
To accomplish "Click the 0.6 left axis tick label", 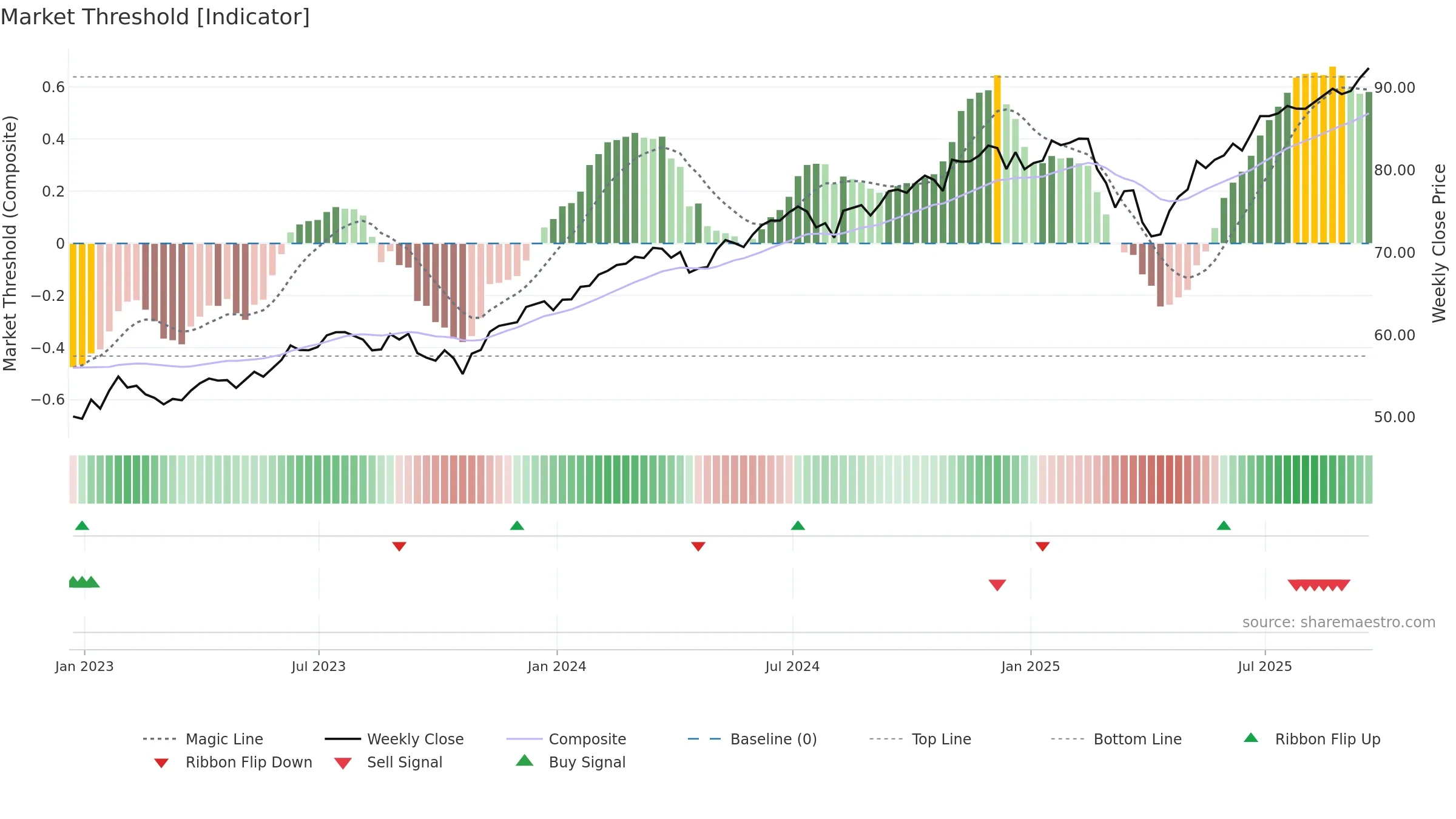I will click(x=53, y=87).
